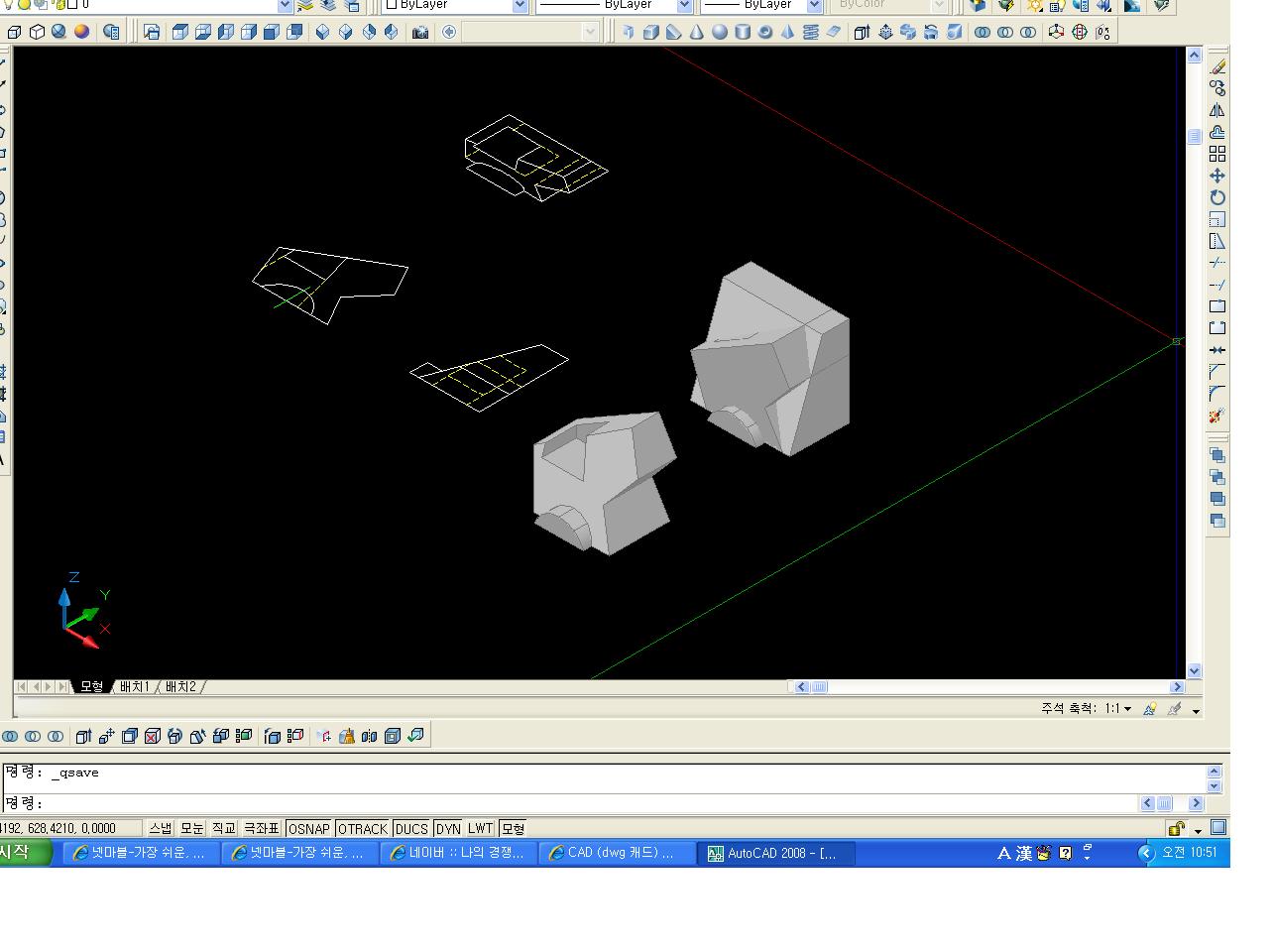Click the Array tool in modify toolbar
This screenshot has height=952, width=1272.
coord(1217,154)
